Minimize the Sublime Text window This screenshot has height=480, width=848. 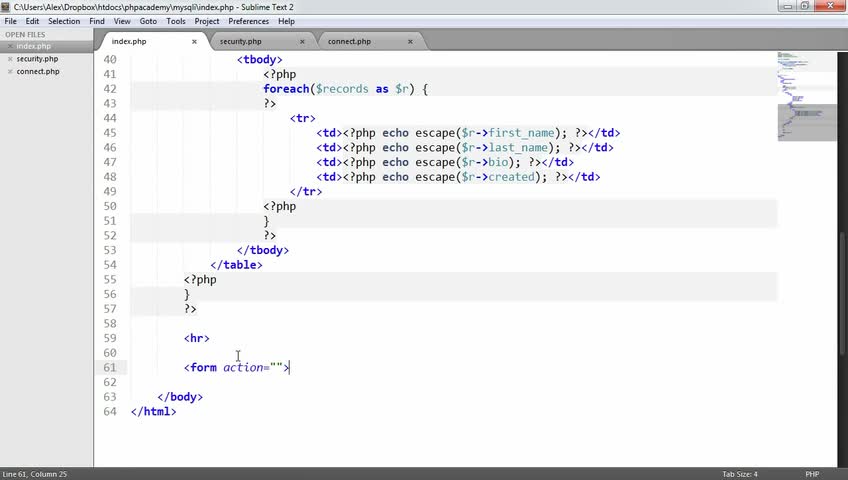(787, 6)
